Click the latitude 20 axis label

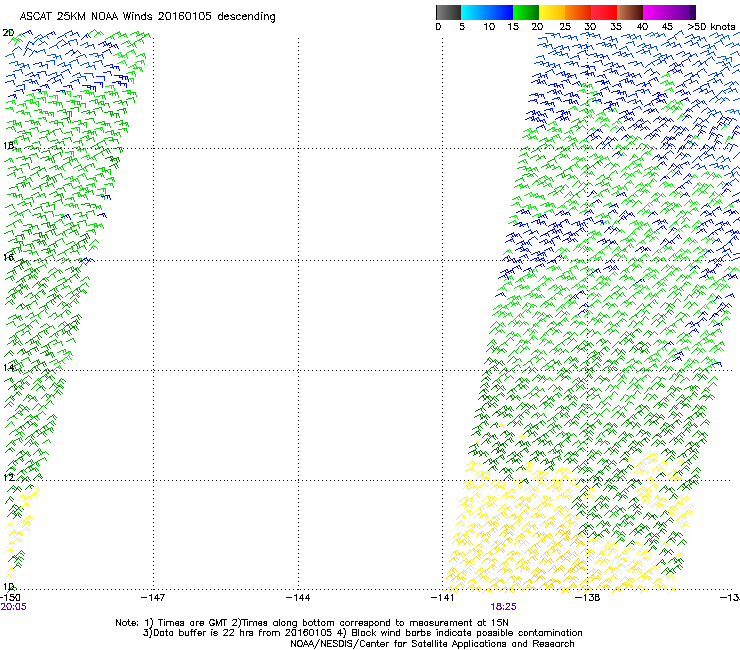(8, 33)
